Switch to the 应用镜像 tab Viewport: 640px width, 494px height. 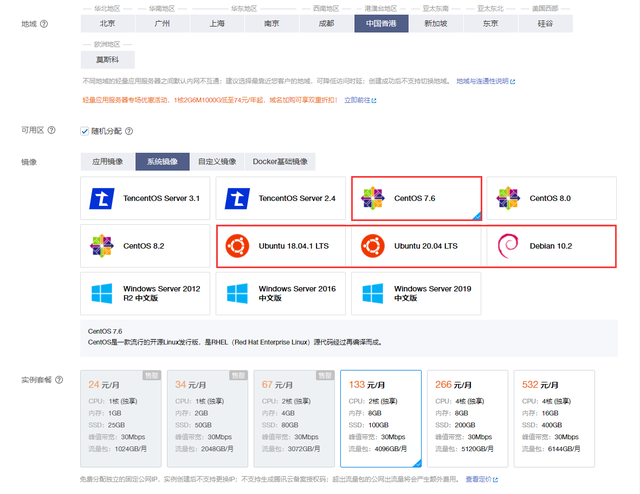click(x=108, y=162)
